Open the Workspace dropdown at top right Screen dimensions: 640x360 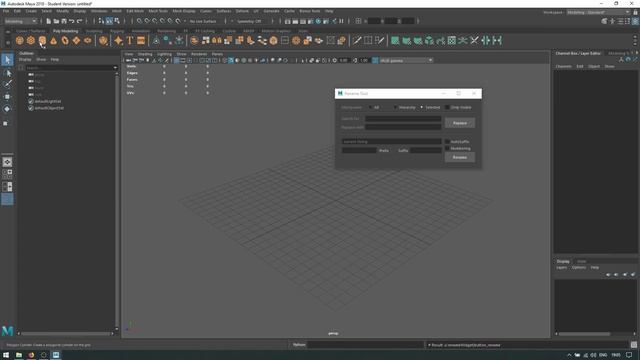click(598, 12)
